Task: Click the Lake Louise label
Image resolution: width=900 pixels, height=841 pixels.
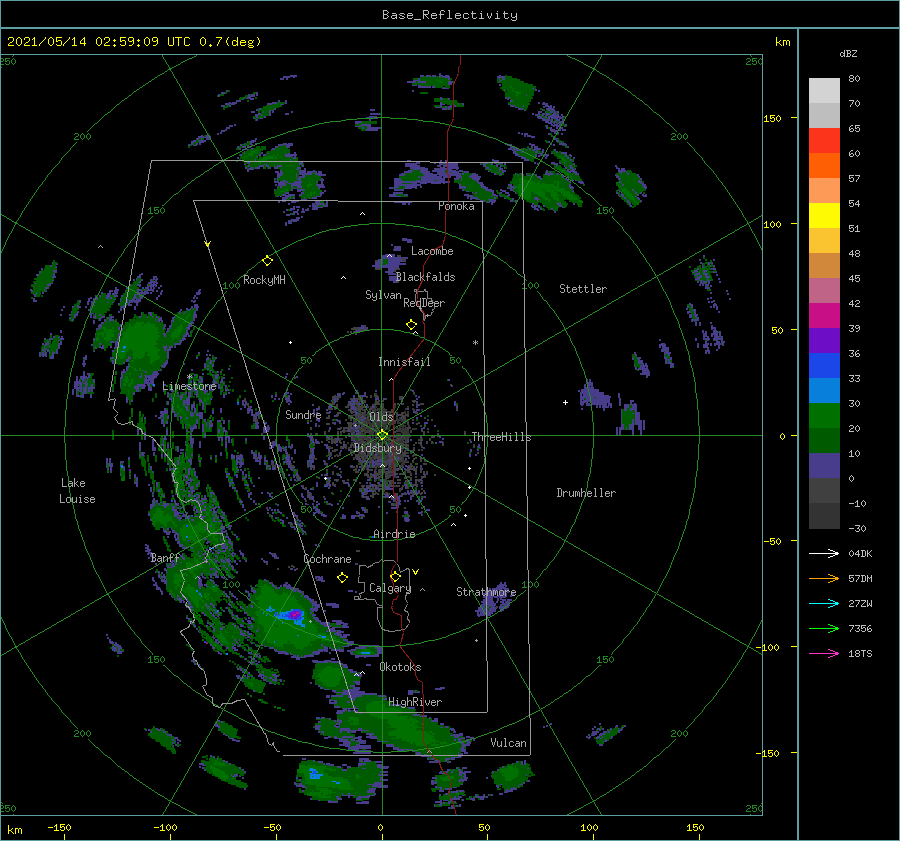Action: (77, 491)
